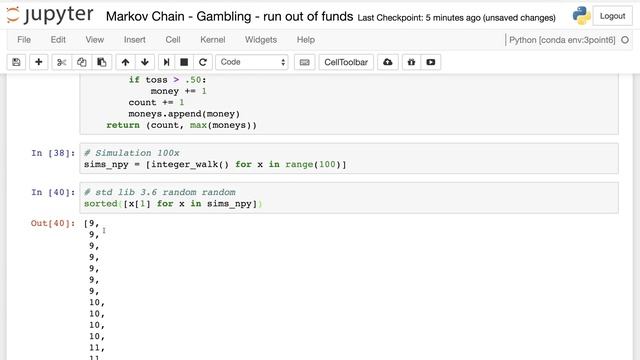Save and checkpoint the notebook

16,62
